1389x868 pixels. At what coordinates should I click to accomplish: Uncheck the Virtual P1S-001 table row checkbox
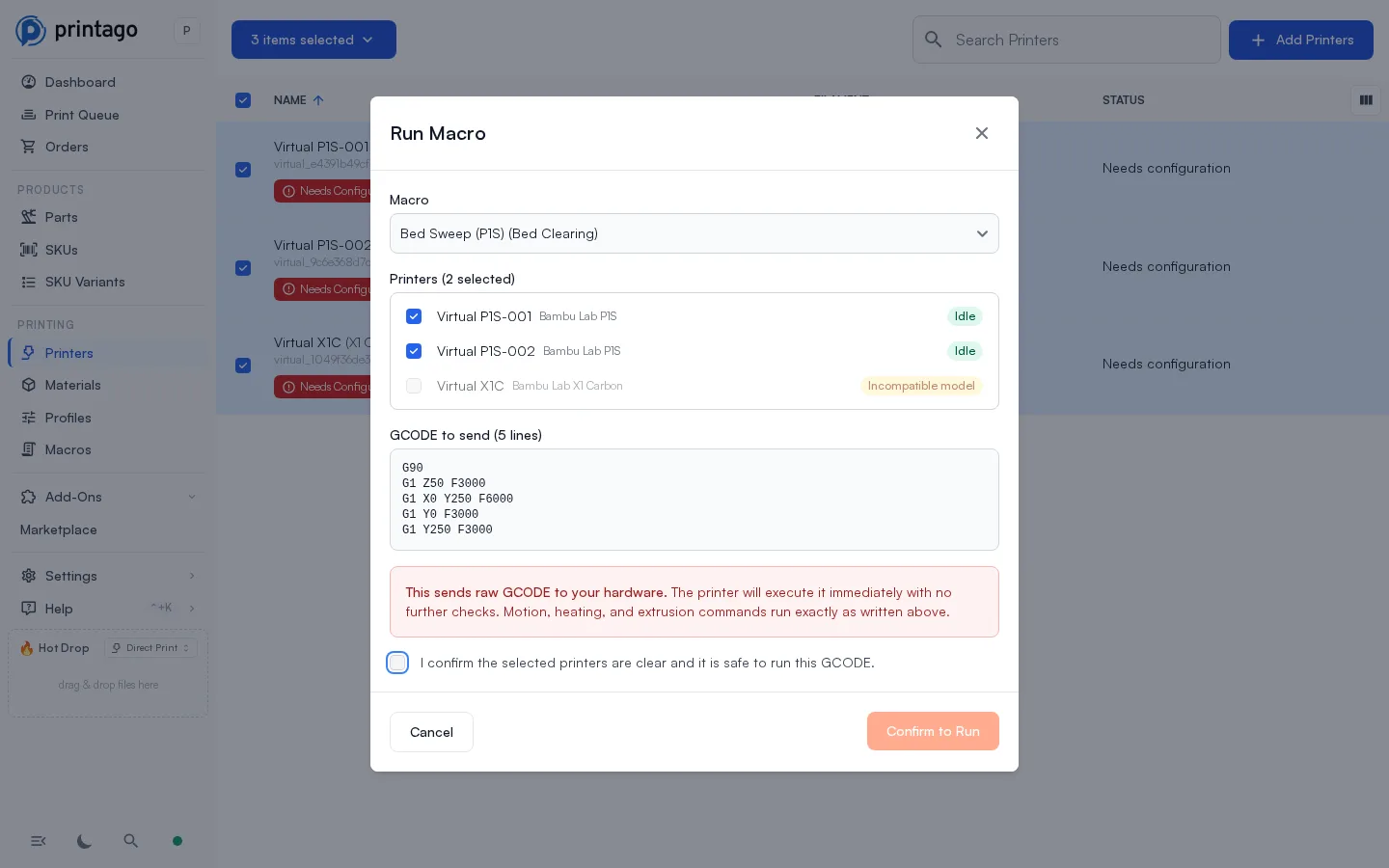pyautogui.click(x=243, y=170)
